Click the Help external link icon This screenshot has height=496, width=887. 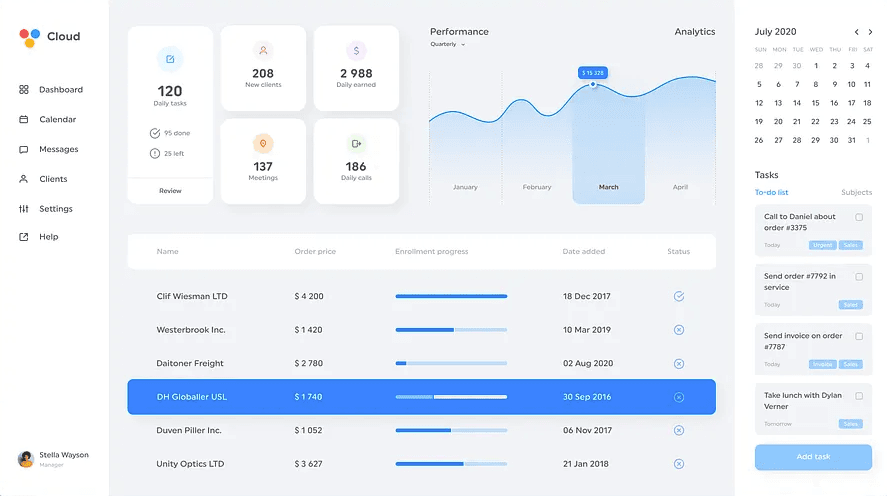[x=24, y=237]
